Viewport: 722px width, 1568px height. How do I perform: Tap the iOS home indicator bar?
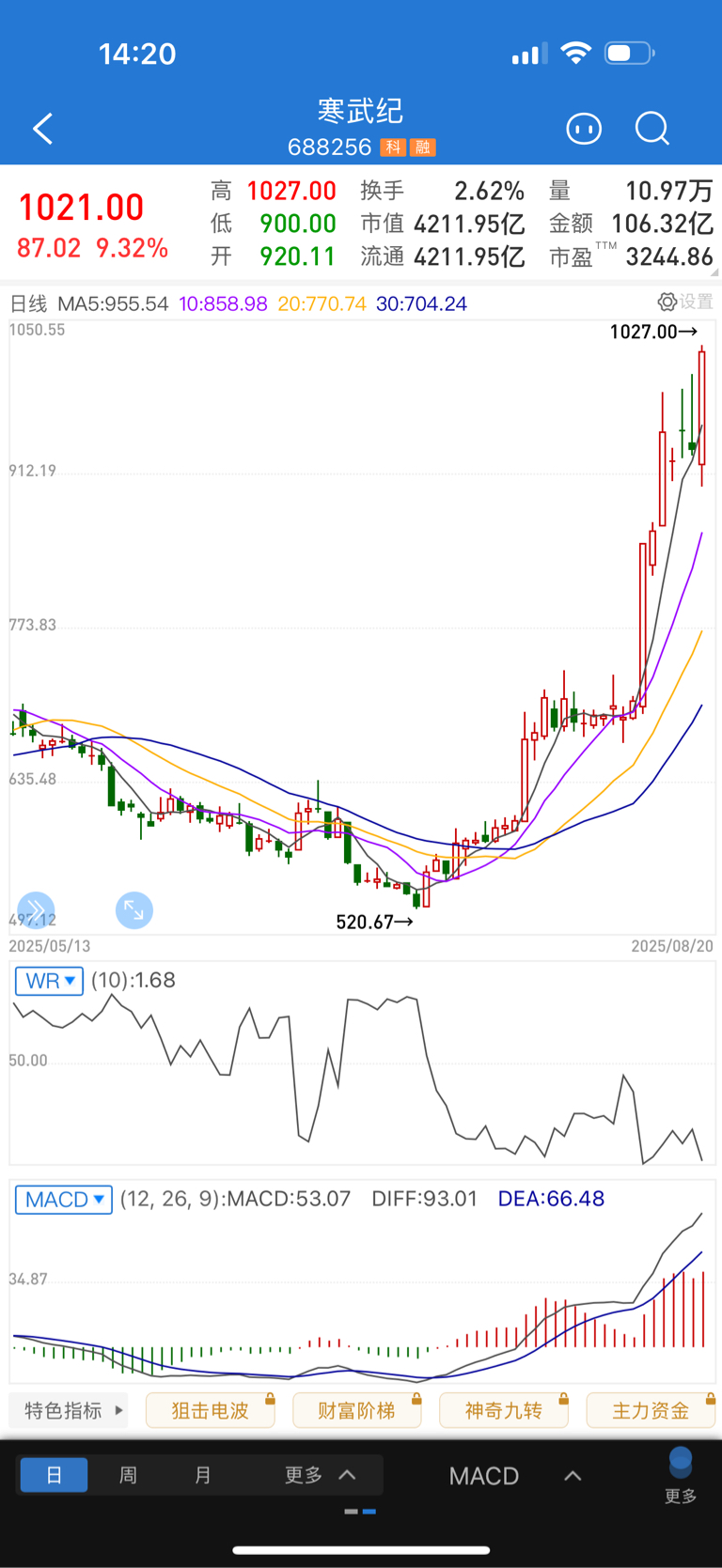click(361, 1550)
